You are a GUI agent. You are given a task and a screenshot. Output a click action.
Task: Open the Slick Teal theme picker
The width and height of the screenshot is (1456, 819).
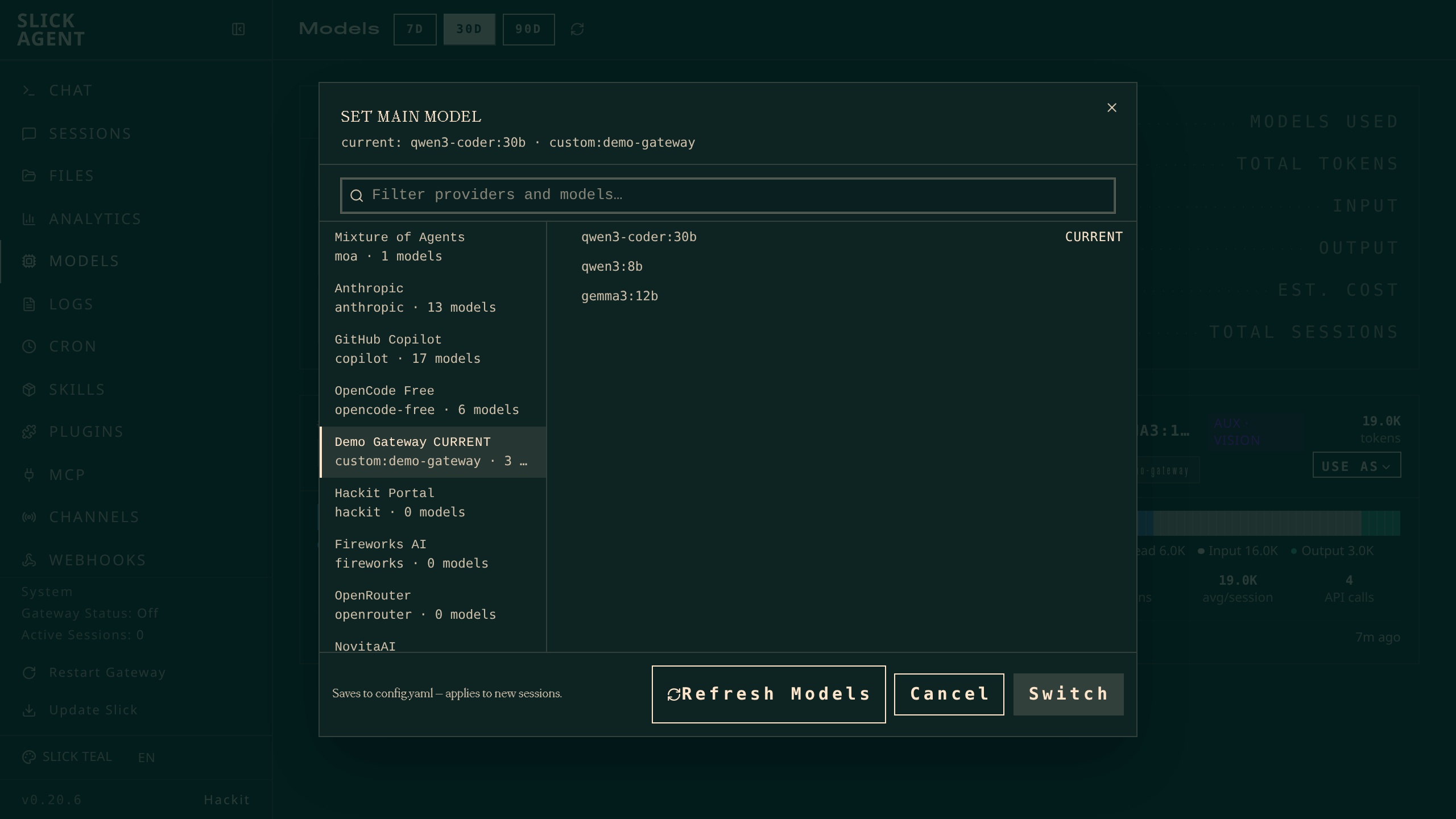tap(67, 757)
